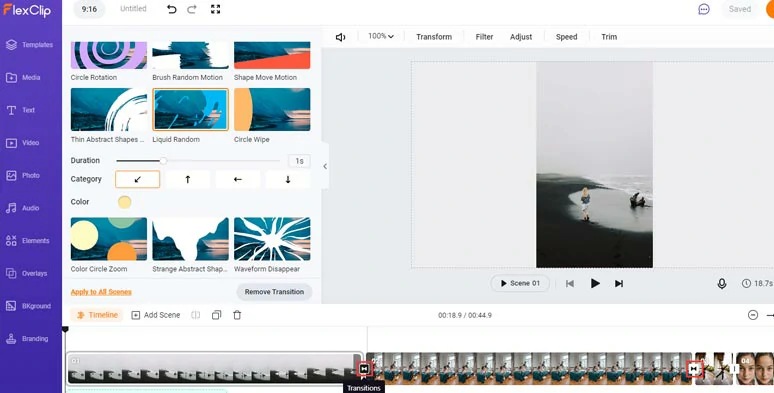
Task: Open the Branding sidebar section
Action: 27,339
